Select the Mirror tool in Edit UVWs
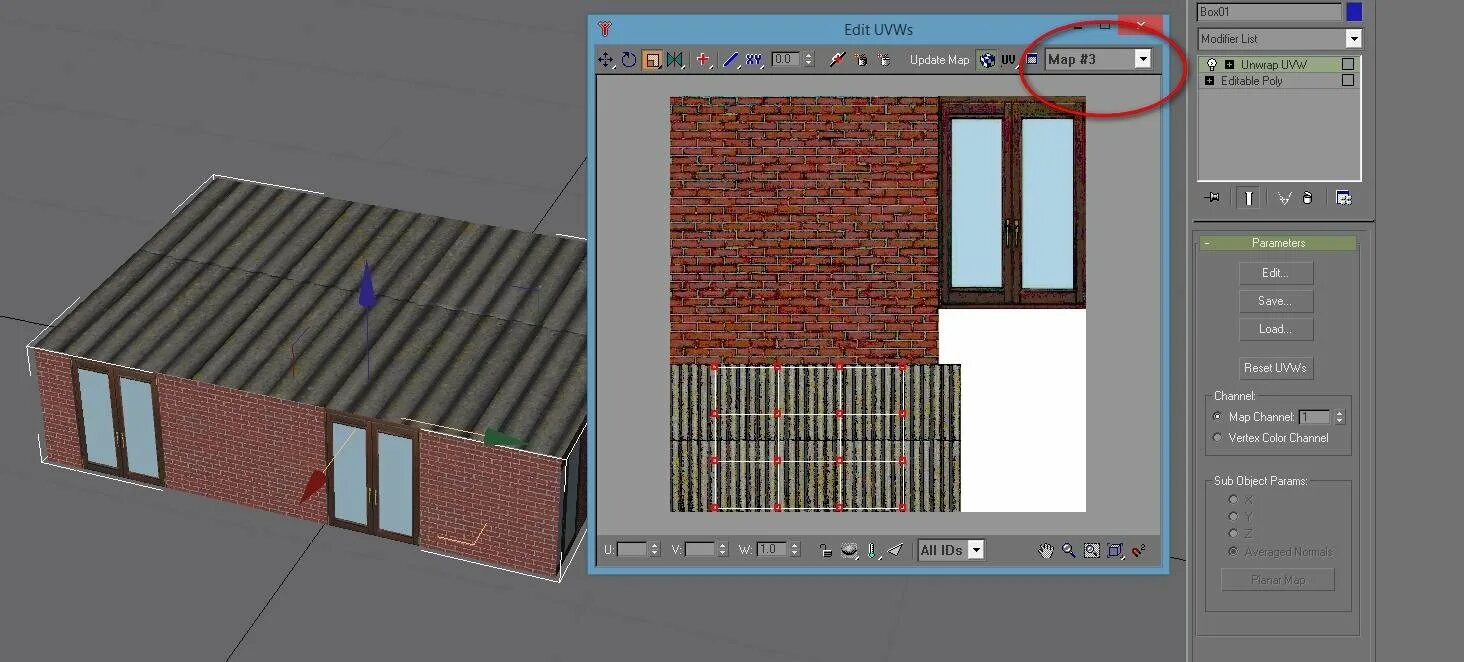The width and height of the screenshot is (1464, 662). pyautogui.click(x=675, y=60)
